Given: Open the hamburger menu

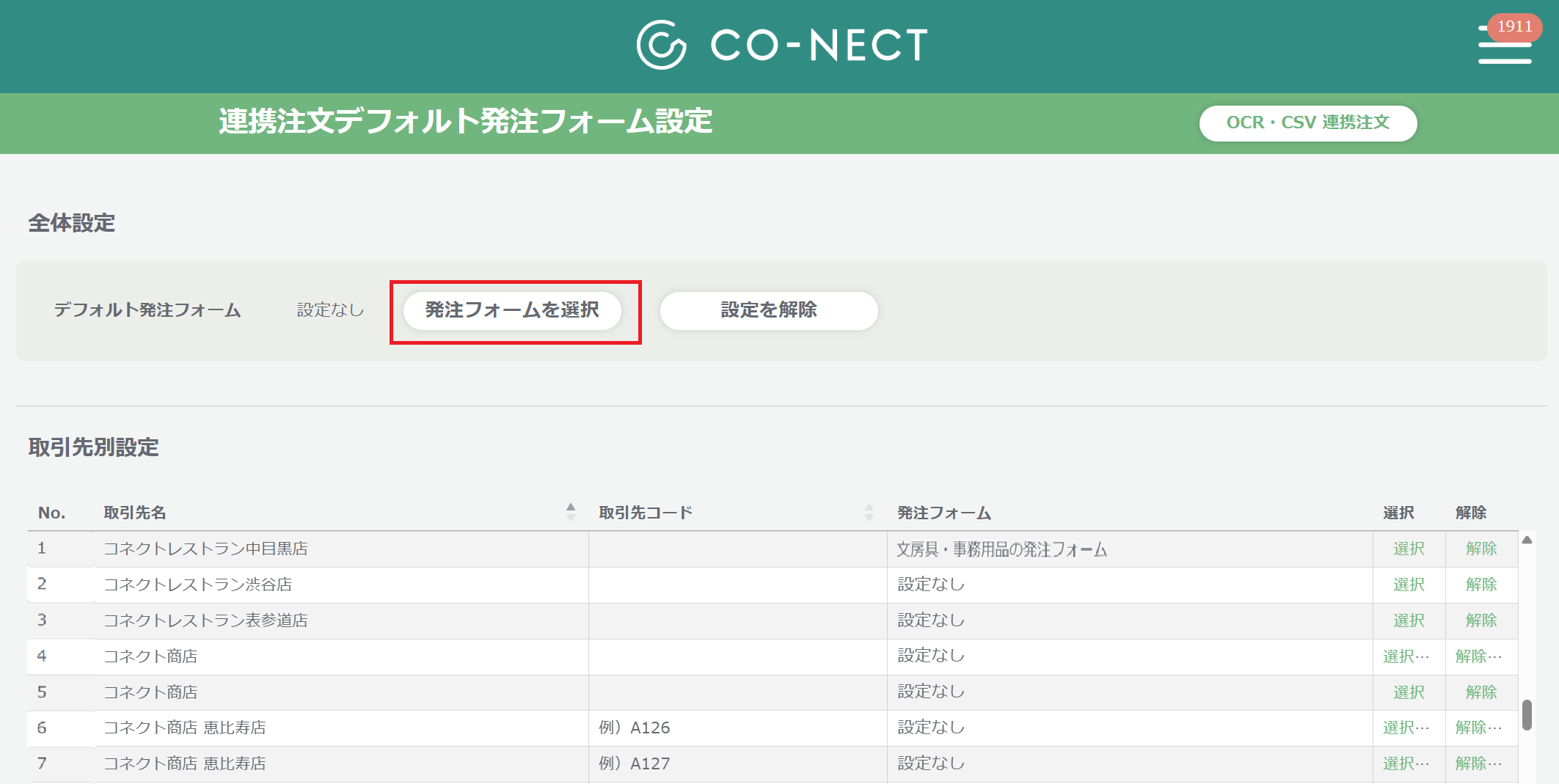Looking at the screenshot, I should tap(1504, 45).
